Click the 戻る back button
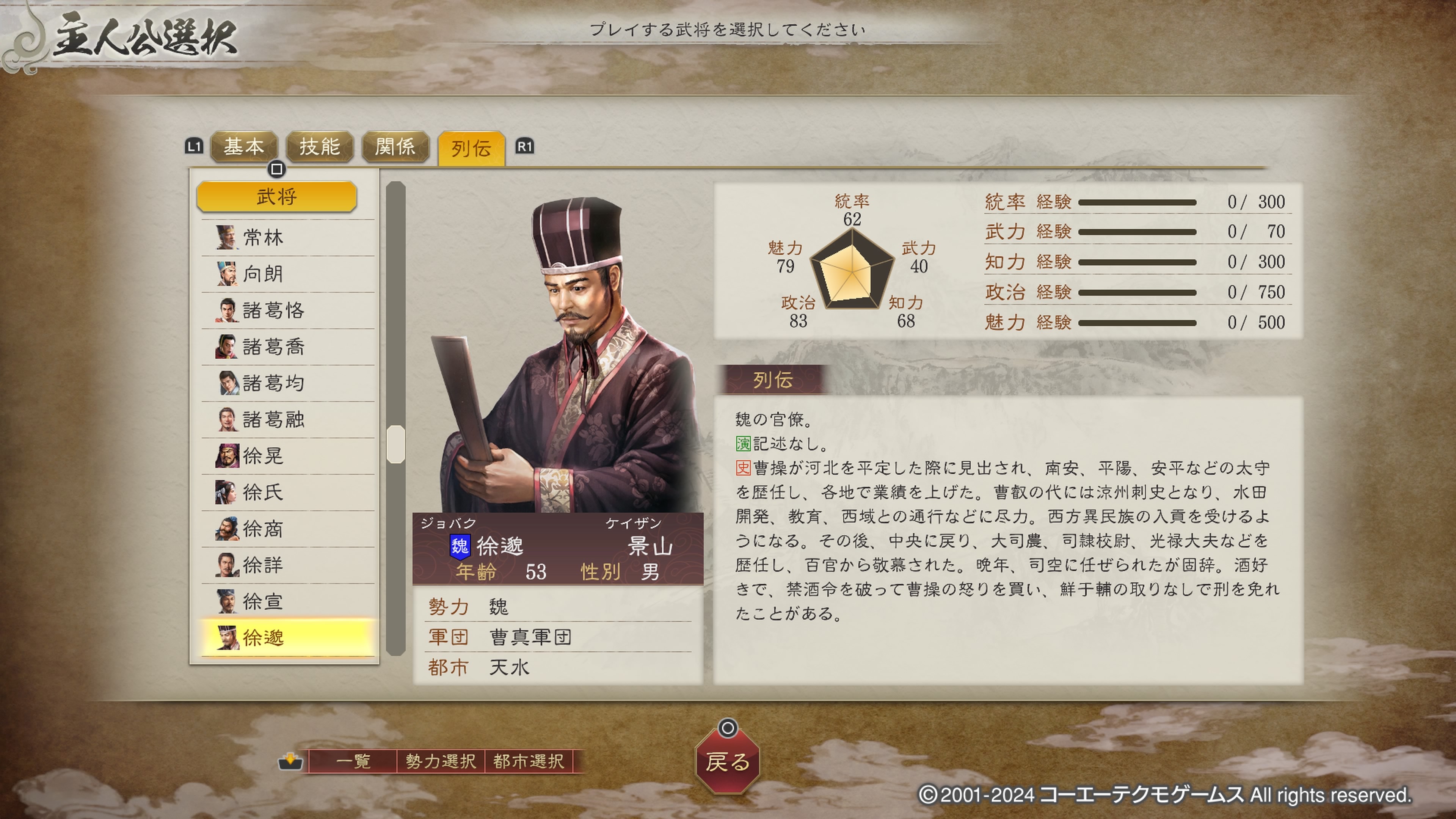Image resolution: width=1456 pixels, height=819 pixels. 728,761
